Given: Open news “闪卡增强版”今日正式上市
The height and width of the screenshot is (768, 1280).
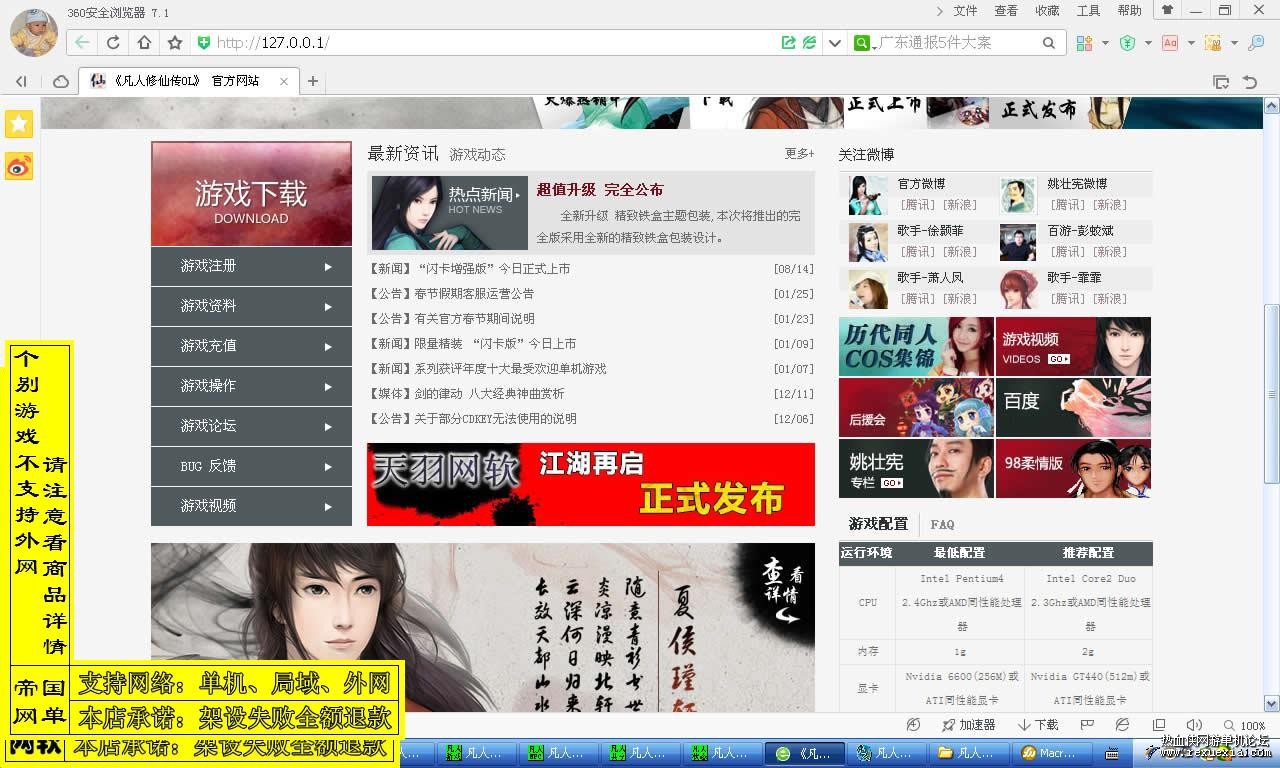Looking at the screenshot, I should tap(469, 269).
